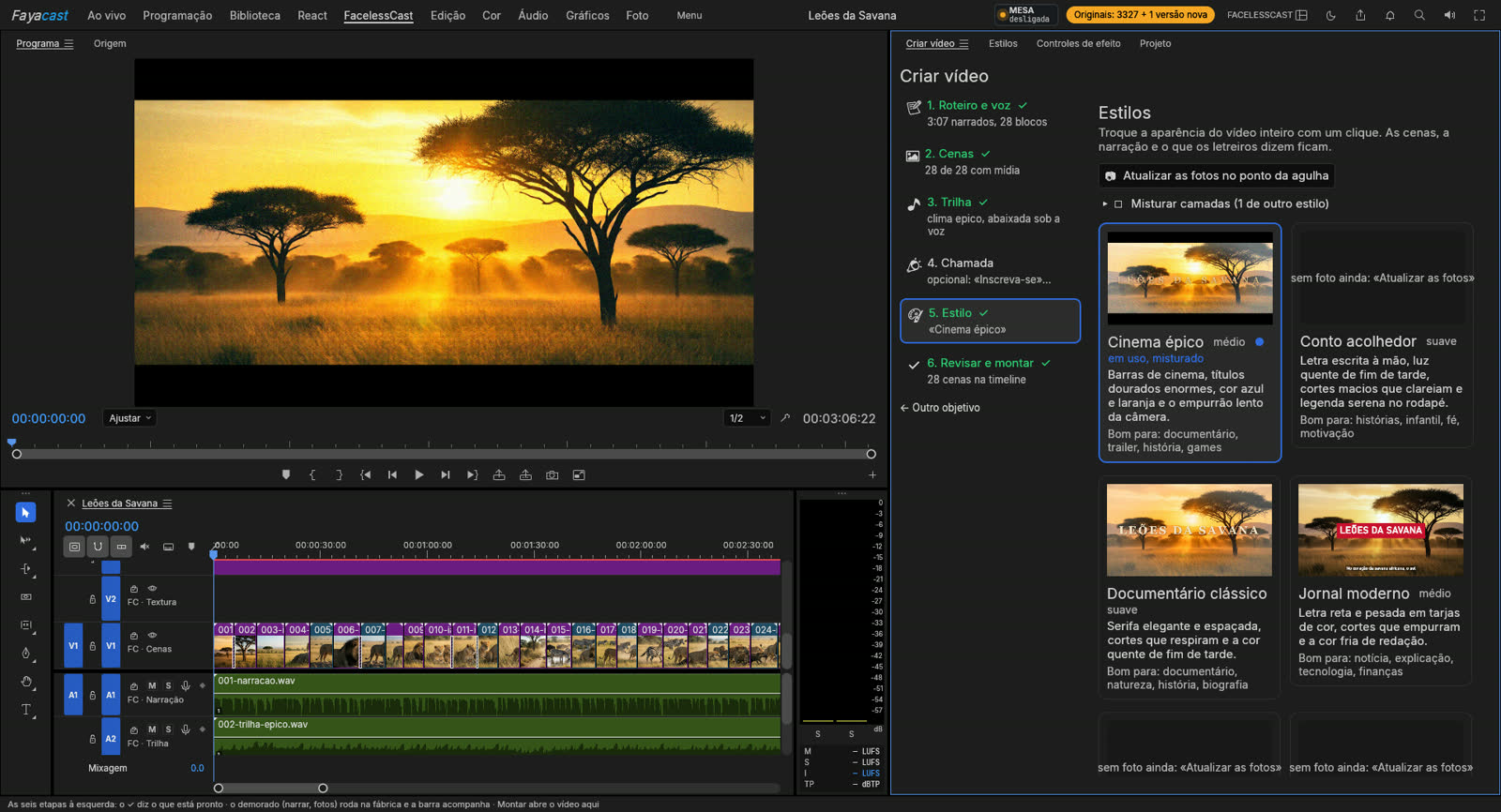The width and height of the screenshot is (1501, 812).
Task: Check the Misturar camadas checkbox
Action: [1118, 203]
